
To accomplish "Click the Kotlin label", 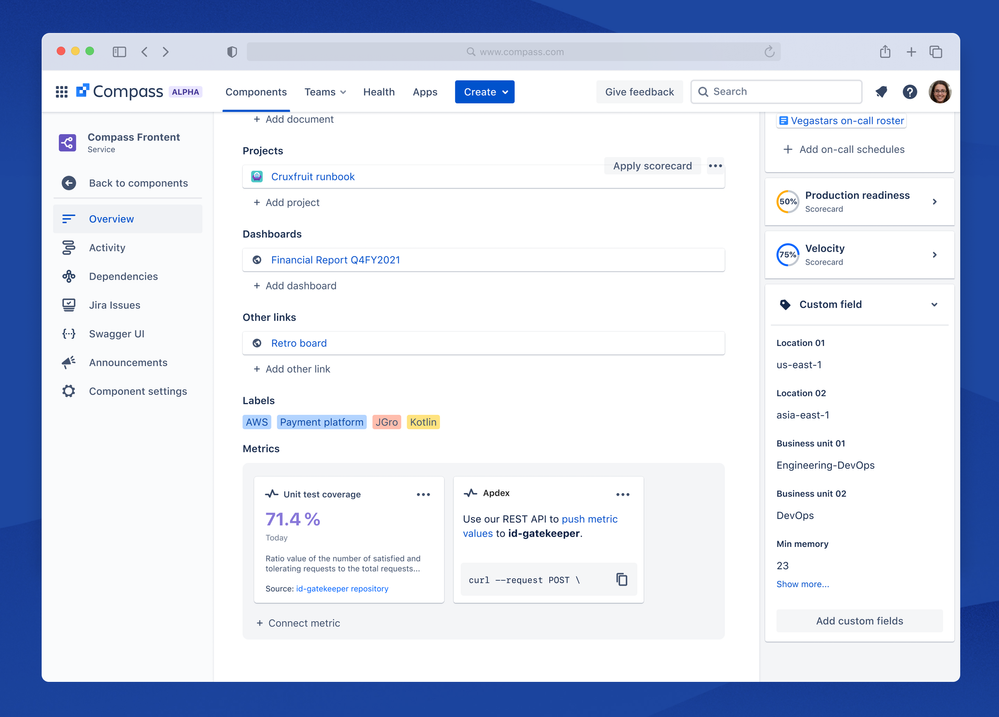I will click(423, 422).
